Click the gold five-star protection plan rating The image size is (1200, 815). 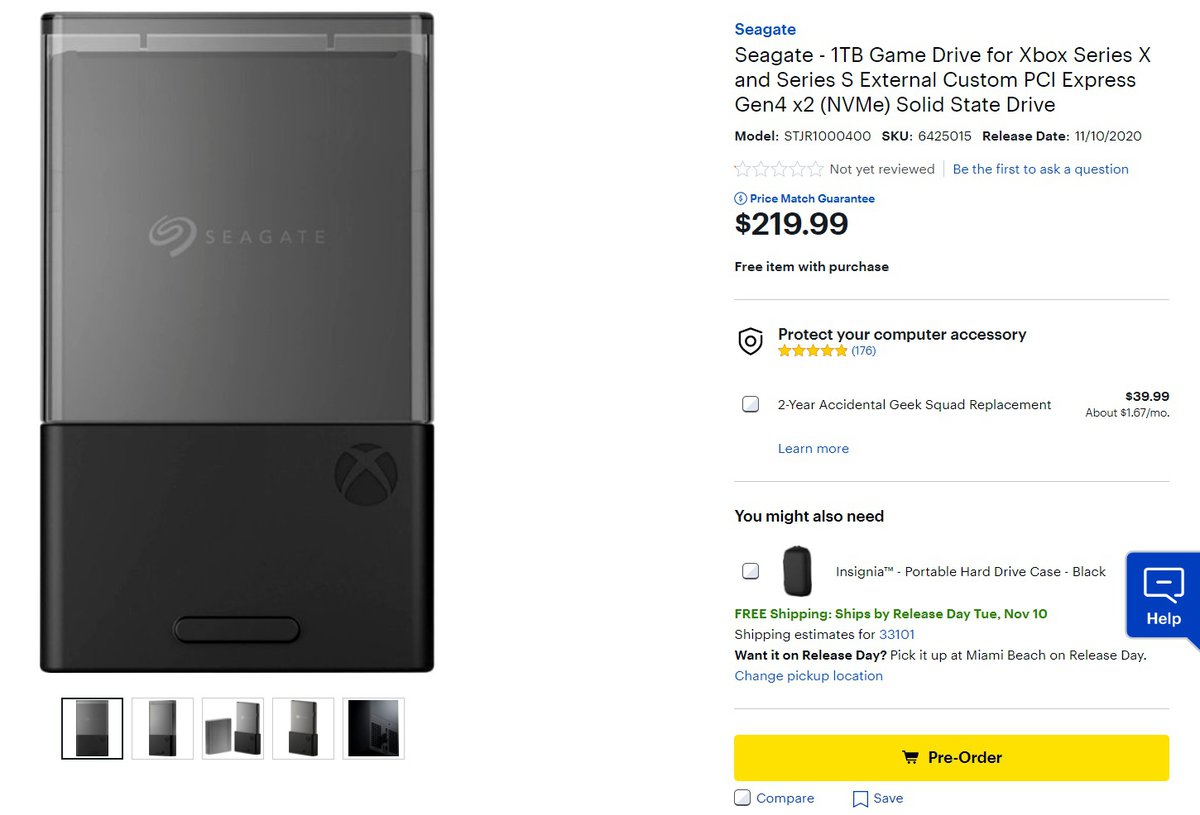(812, 351)
